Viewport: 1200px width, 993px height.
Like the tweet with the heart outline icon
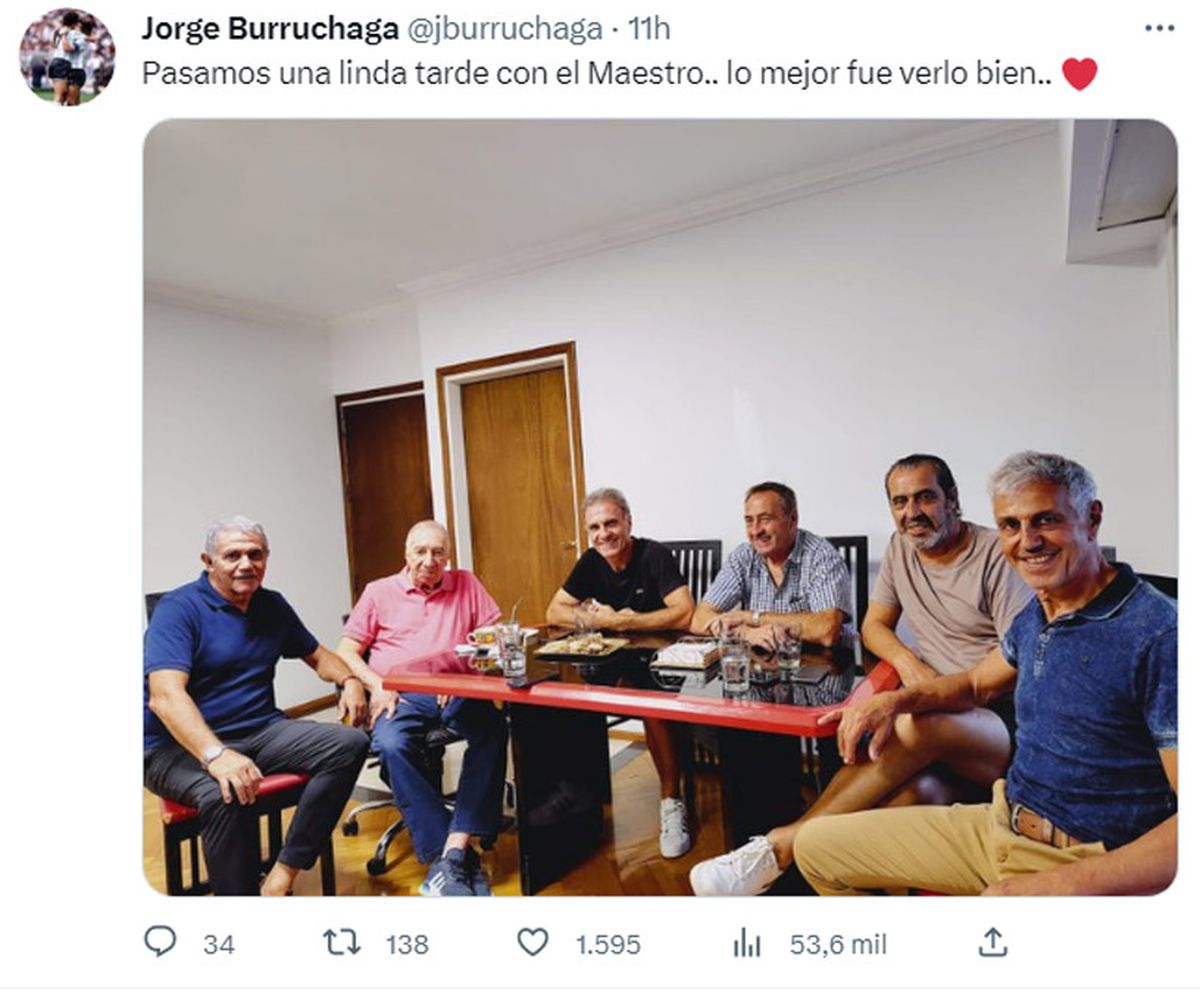533,942
